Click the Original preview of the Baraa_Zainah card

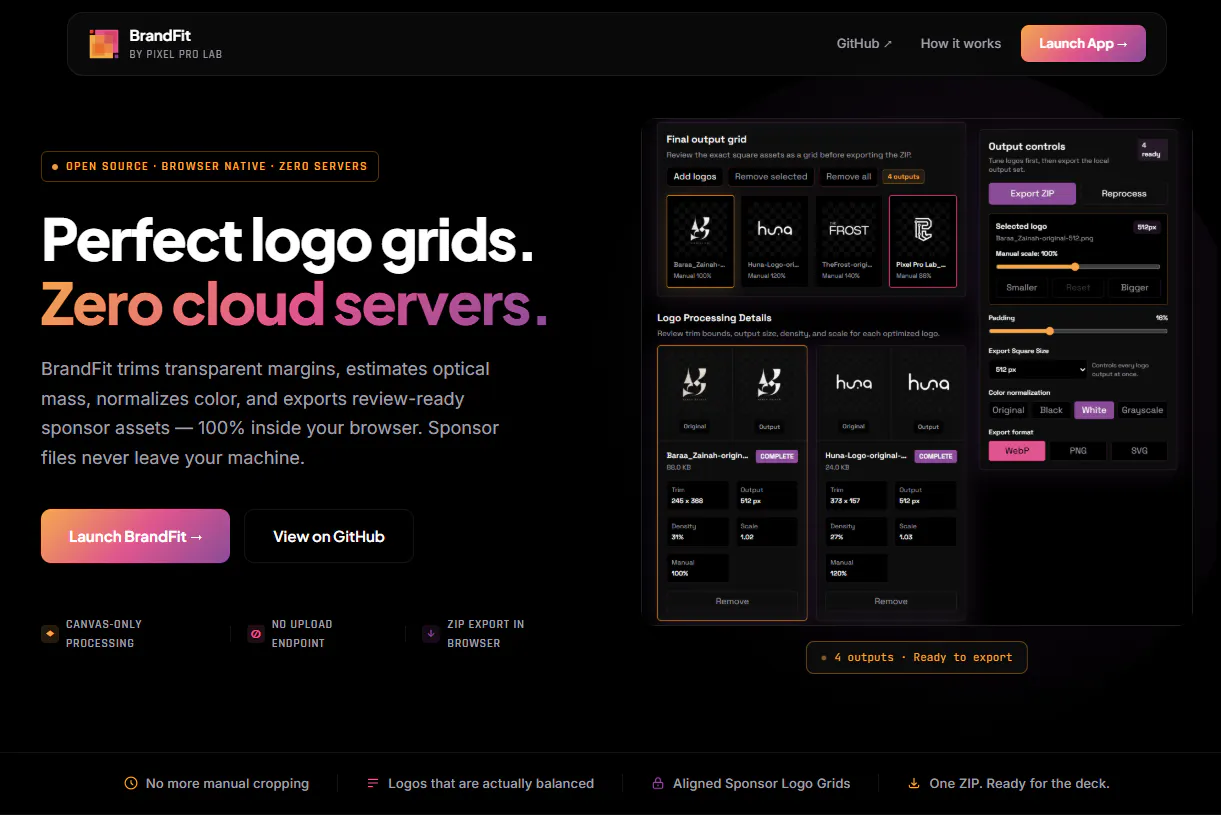(x=695, y=392)
